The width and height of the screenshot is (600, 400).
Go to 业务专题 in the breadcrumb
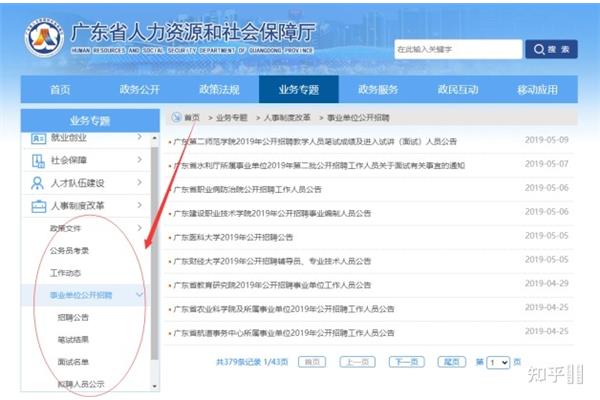(x=232, y=118)
